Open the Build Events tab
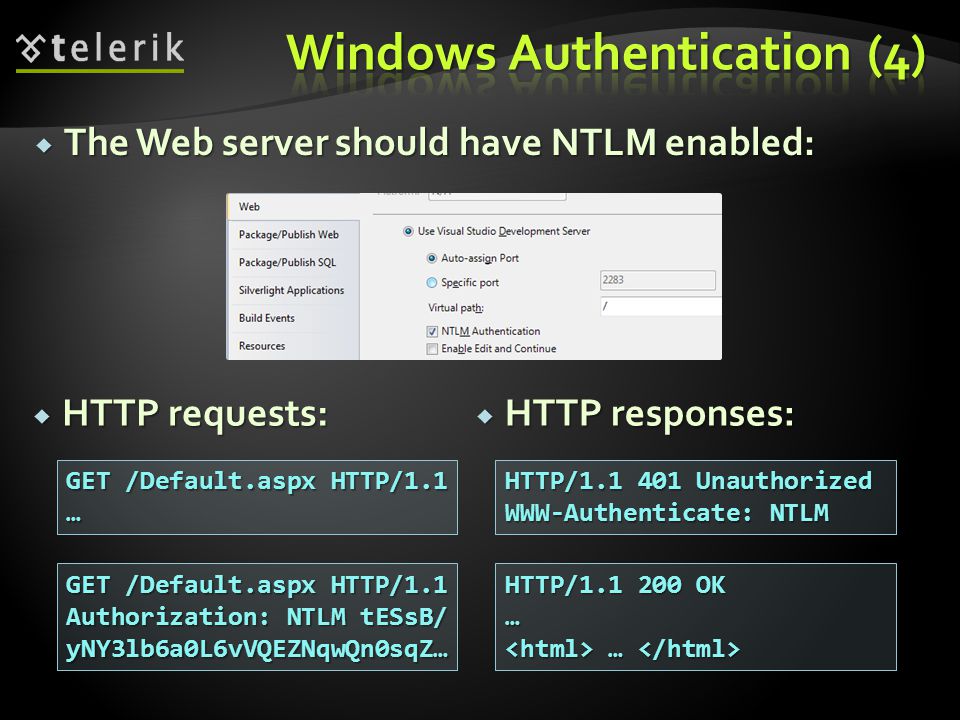The height and width of the screenshot is (720, 960). point(293,318)
